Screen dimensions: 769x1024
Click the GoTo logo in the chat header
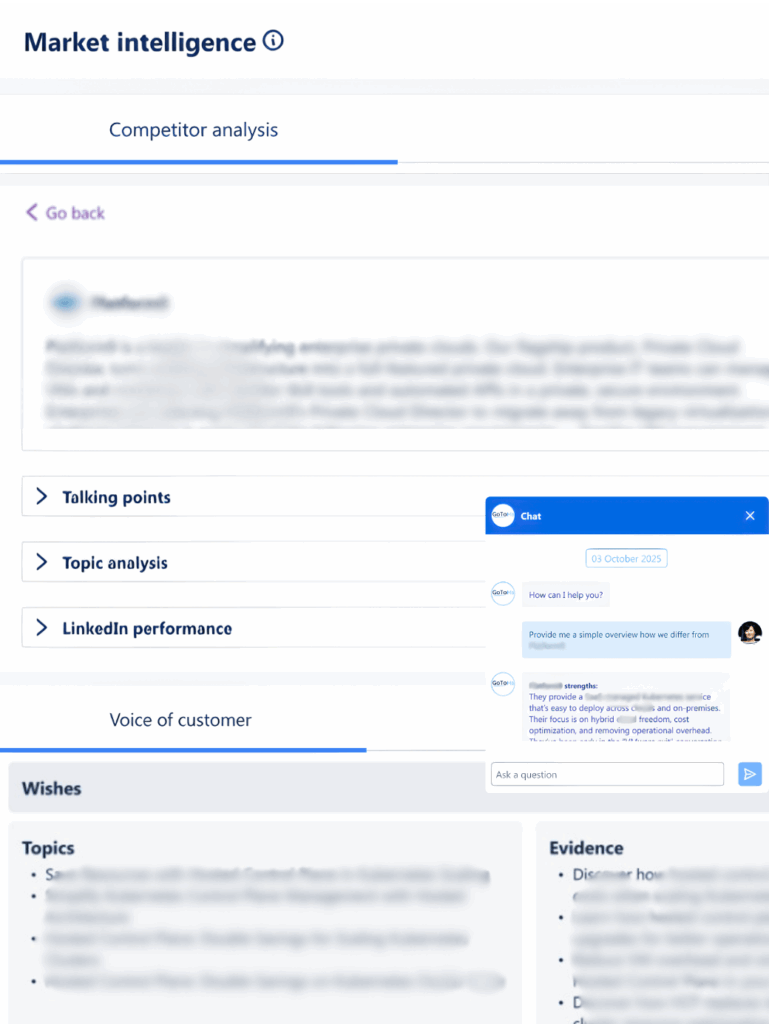coord(502,516)
